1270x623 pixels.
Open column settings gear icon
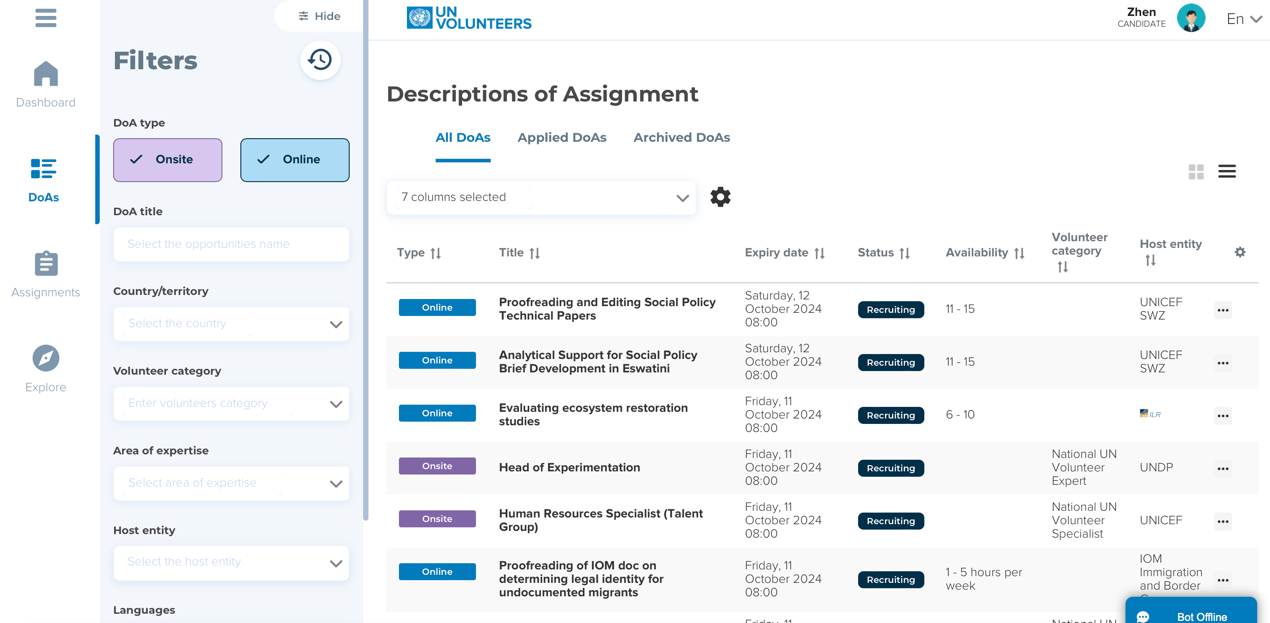pyautogui.click(x=720, y=197)
